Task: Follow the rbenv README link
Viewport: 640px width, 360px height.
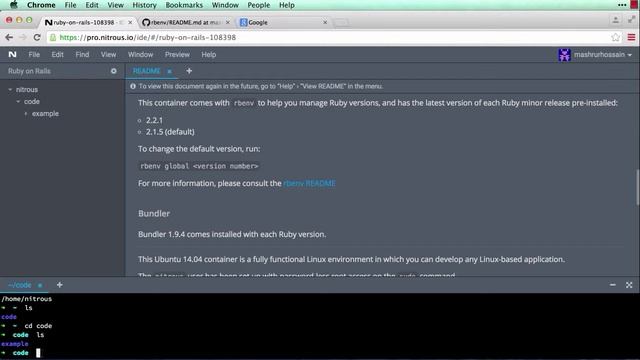Action: pos(309,183)
